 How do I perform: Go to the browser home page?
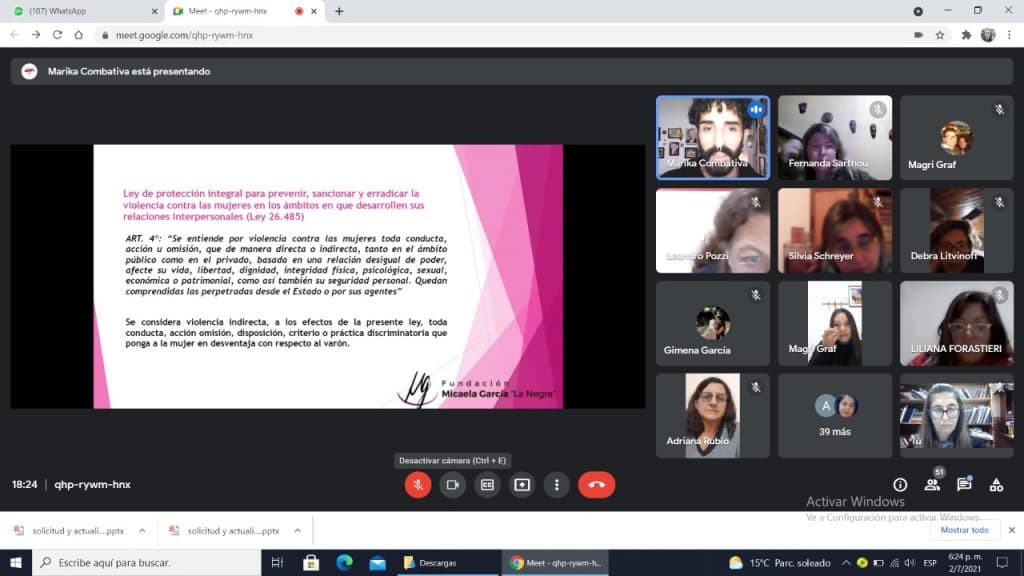79,35
